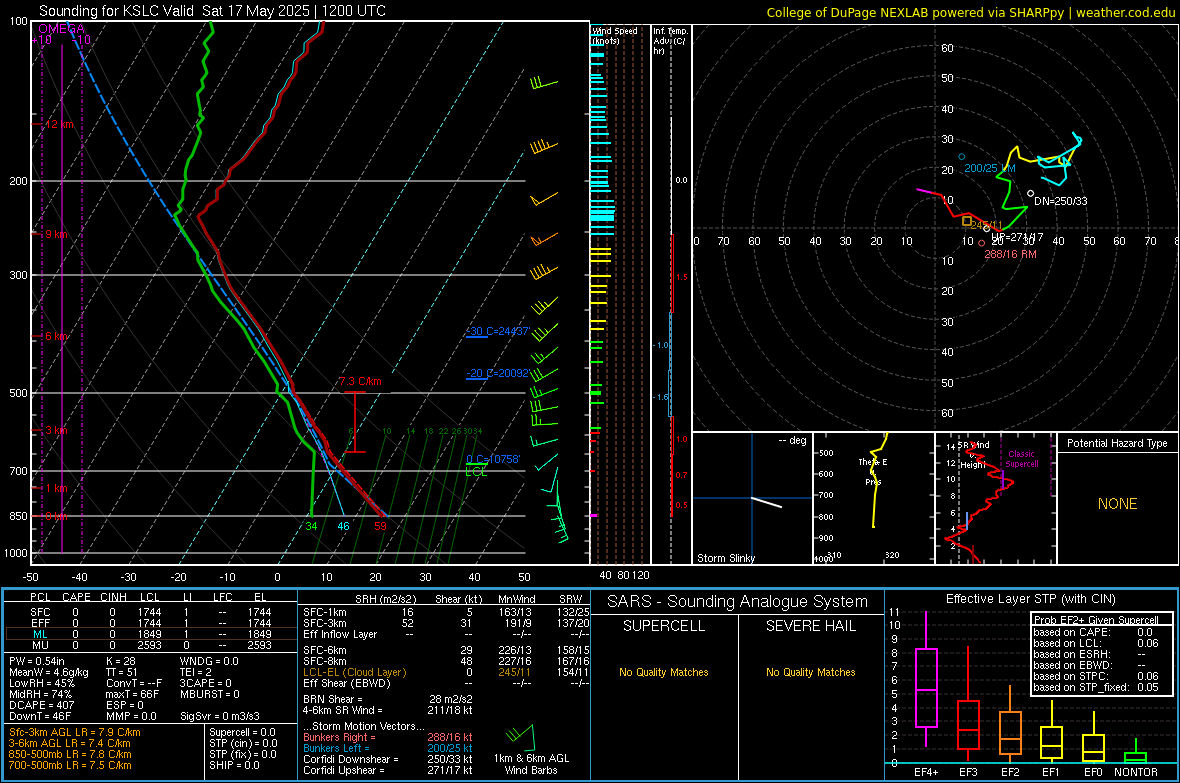Click the Corfidi Downshear = 250/33 kt line

(x=388, y=760)
